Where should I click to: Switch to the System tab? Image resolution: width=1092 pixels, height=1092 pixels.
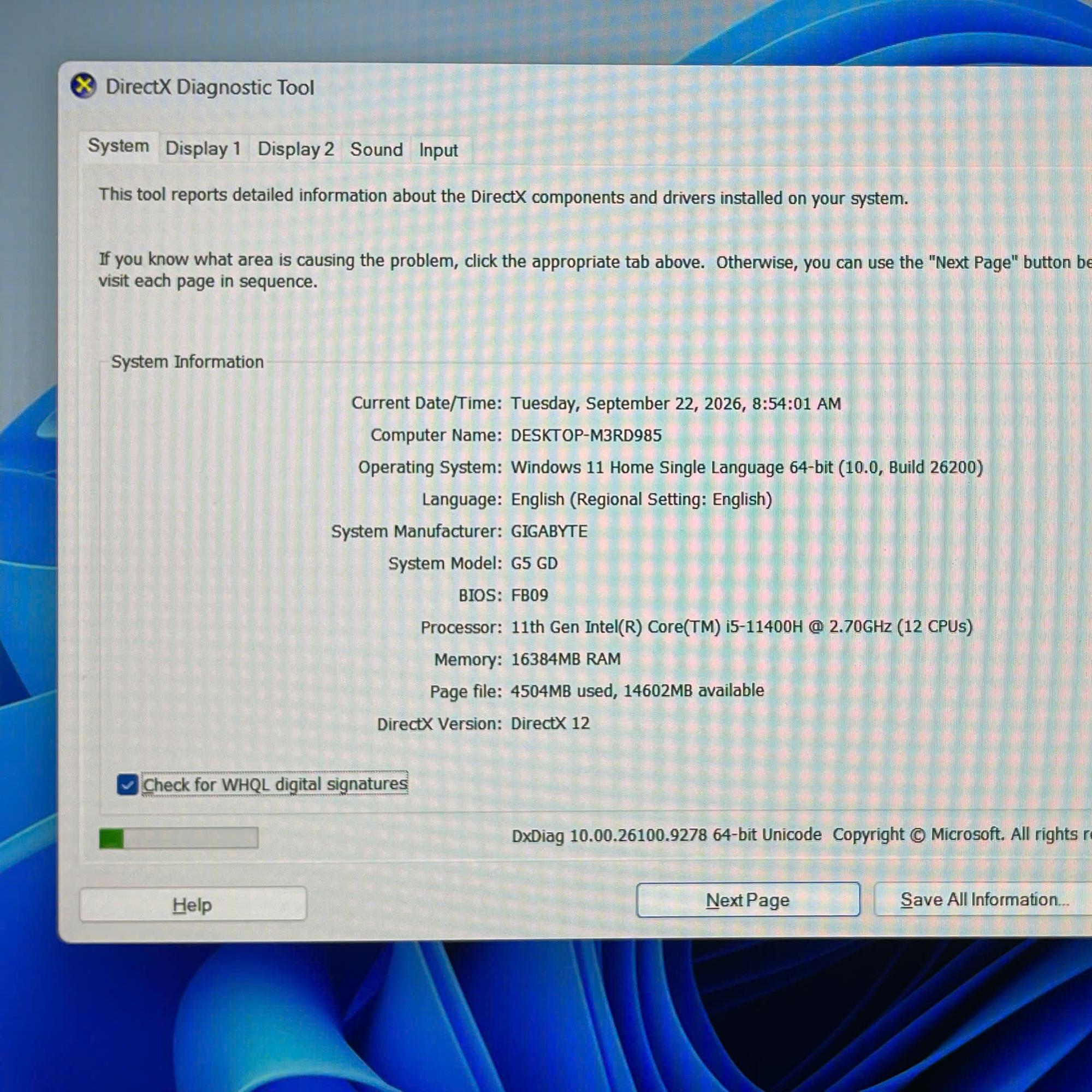pyautogui.click(x=118, y=146)
